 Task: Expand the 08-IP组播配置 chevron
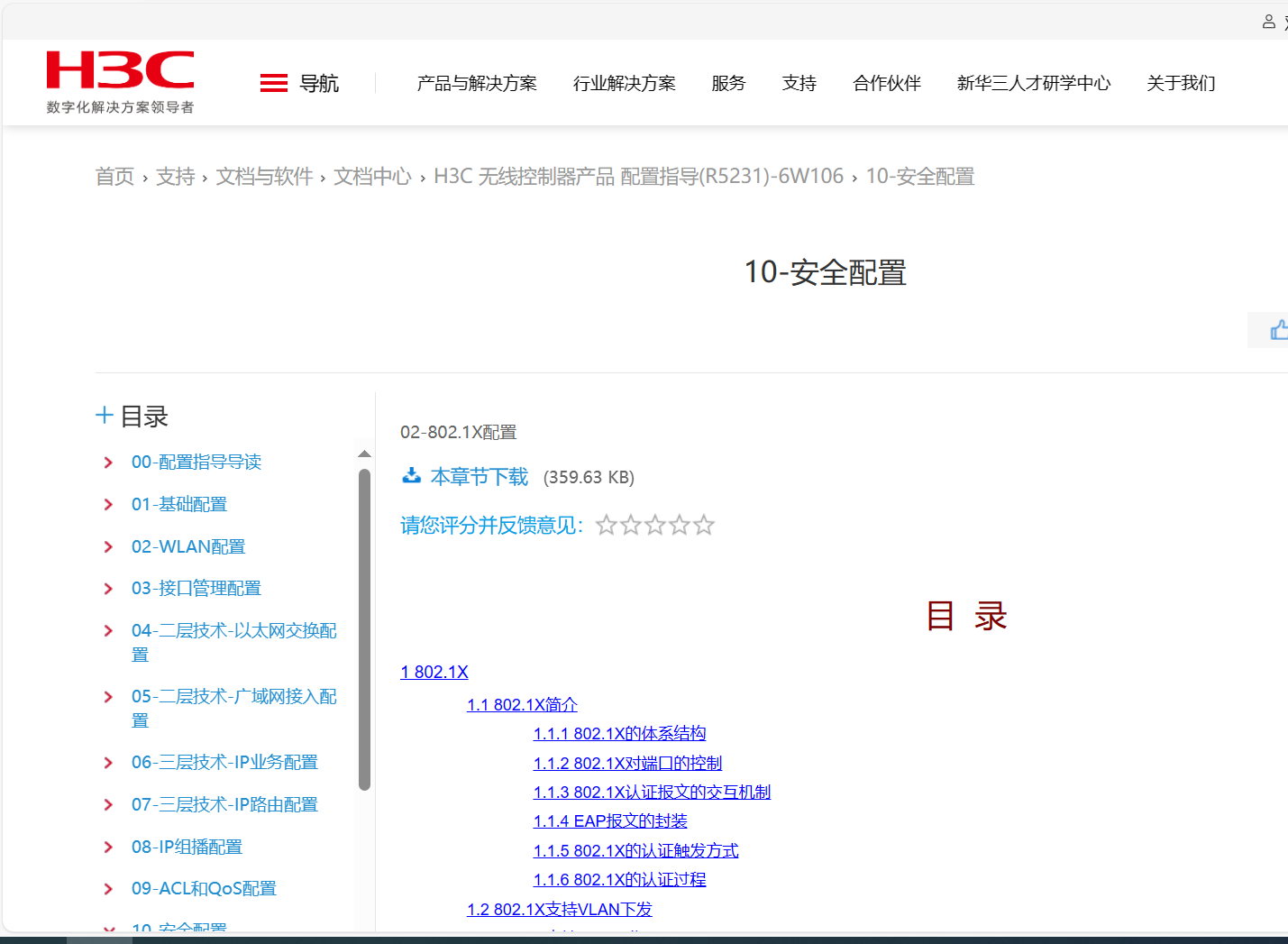(x=108, y=848)
